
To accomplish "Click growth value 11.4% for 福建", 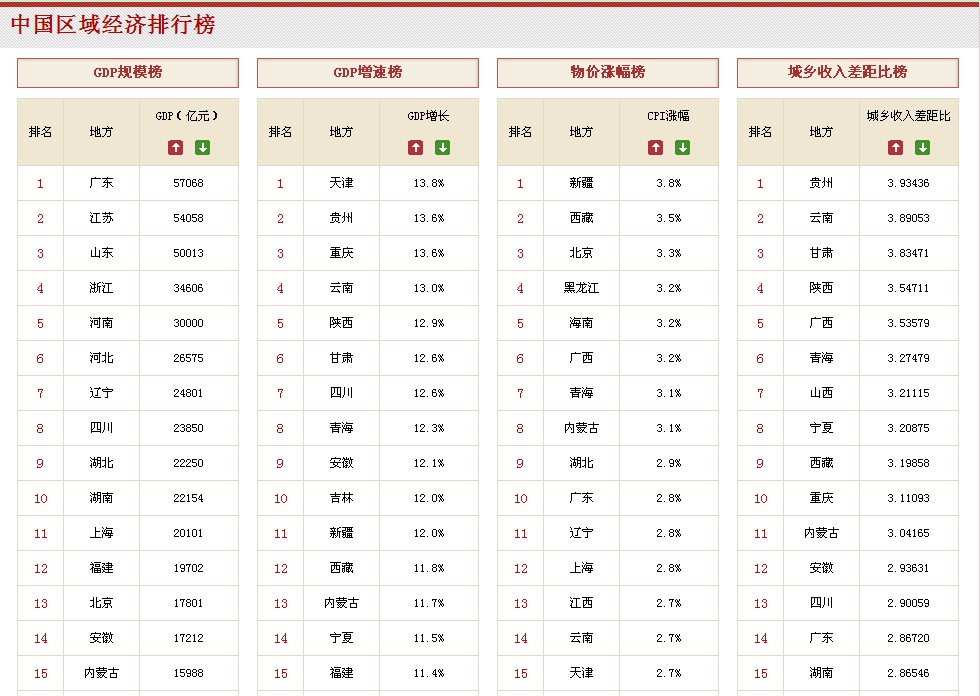I will tap(429, 673).
